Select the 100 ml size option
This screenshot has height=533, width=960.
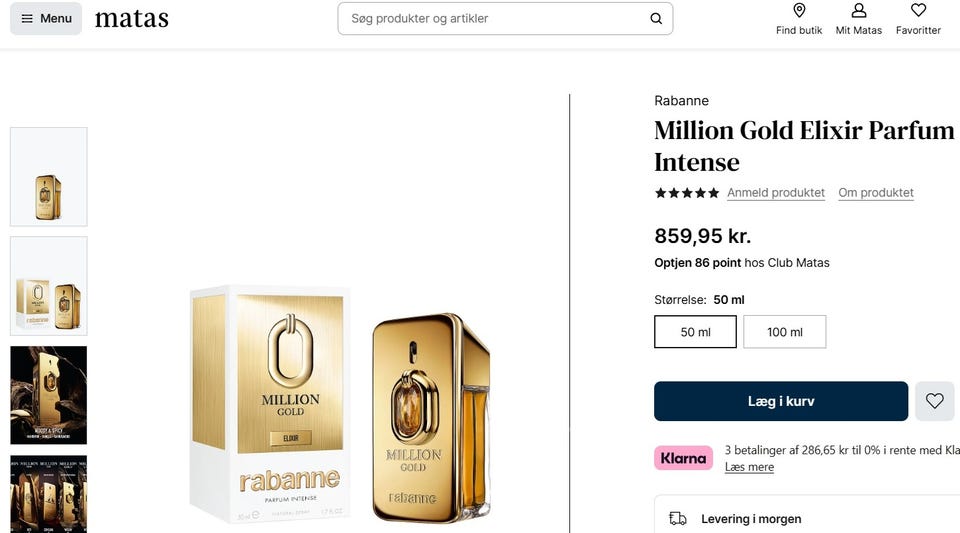784,332
